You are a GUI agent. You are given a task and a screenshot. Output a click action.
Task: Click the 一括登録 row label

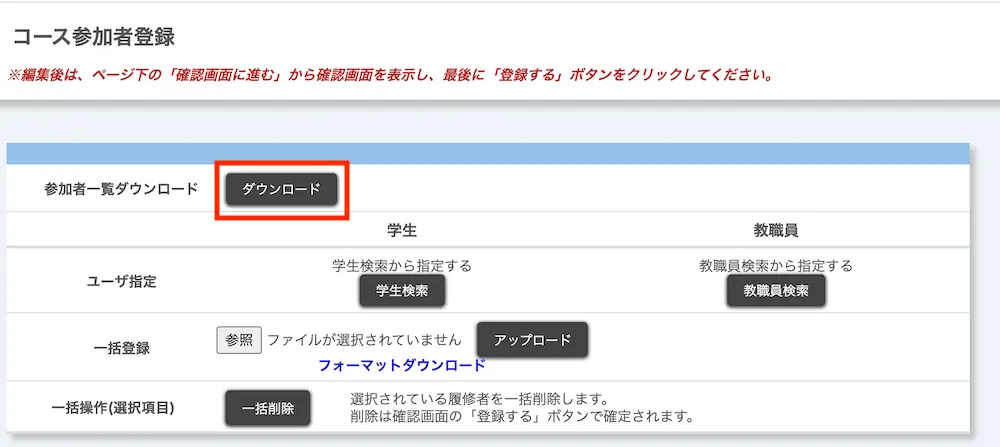[x=120, y=350]
